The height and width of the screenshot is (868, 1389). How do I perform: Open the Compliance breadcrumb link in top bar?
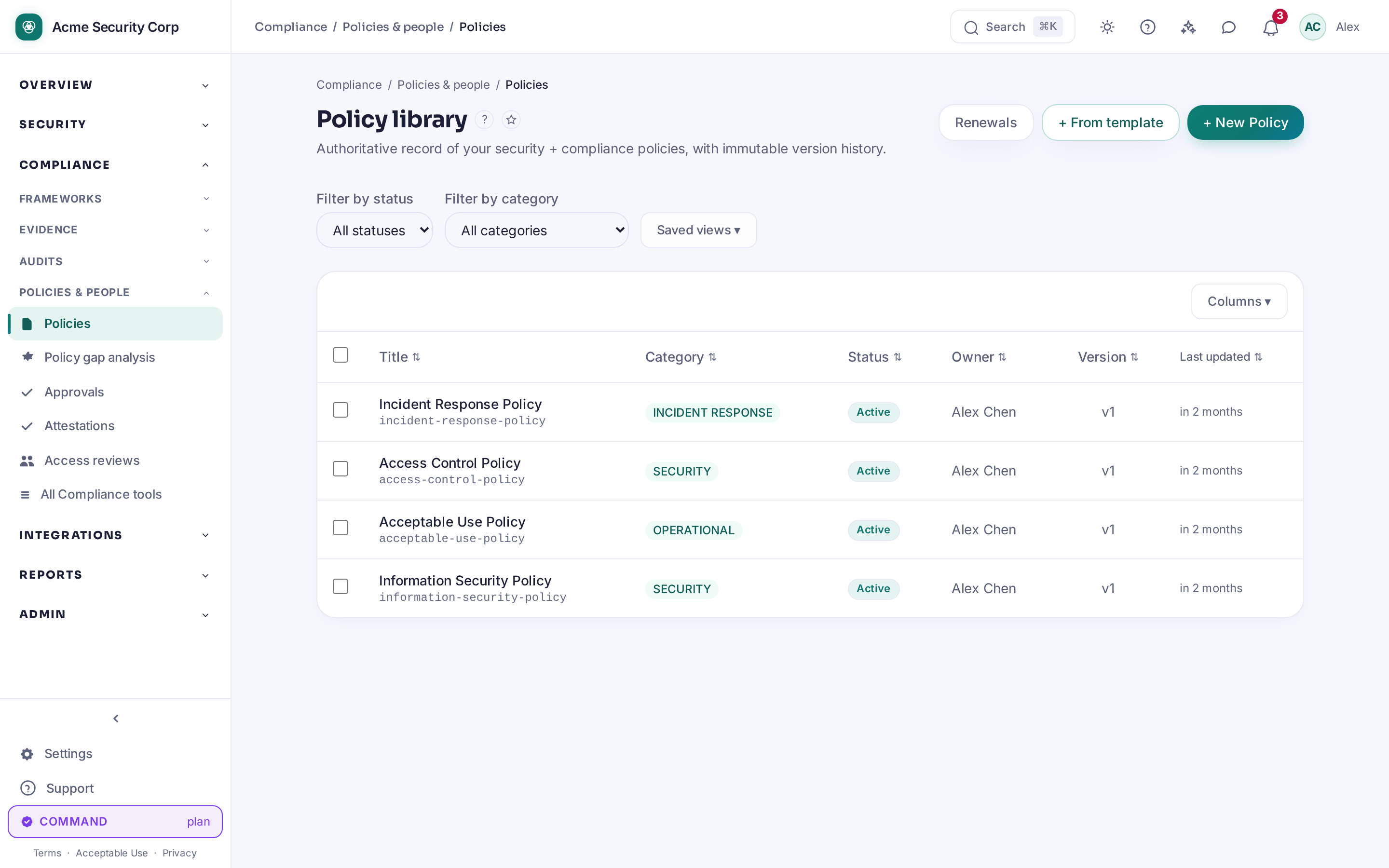click(x=290, y=27)
